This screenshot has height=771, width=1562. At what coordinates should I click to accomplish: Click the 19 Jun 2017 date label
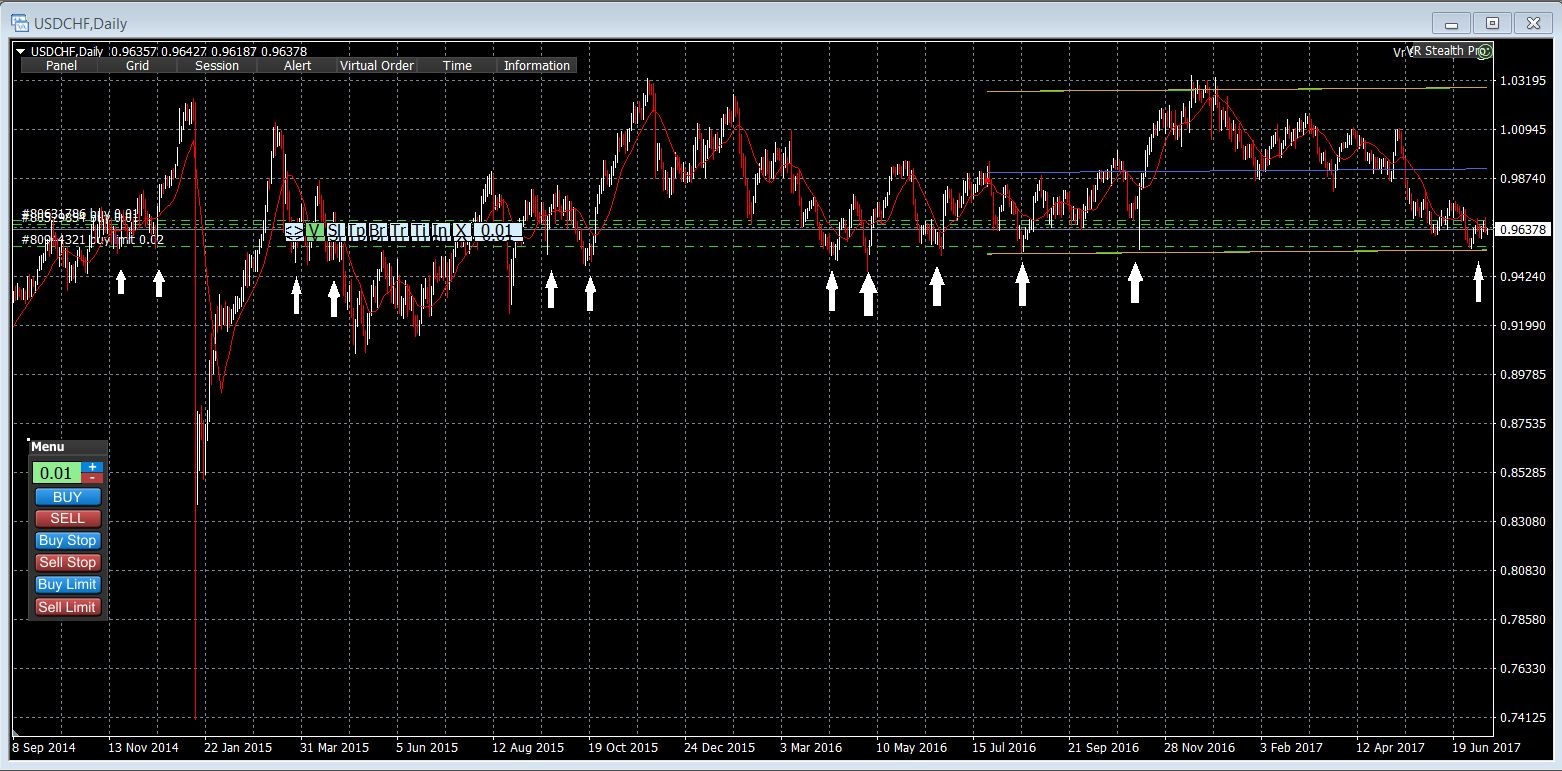point(1486,747)
